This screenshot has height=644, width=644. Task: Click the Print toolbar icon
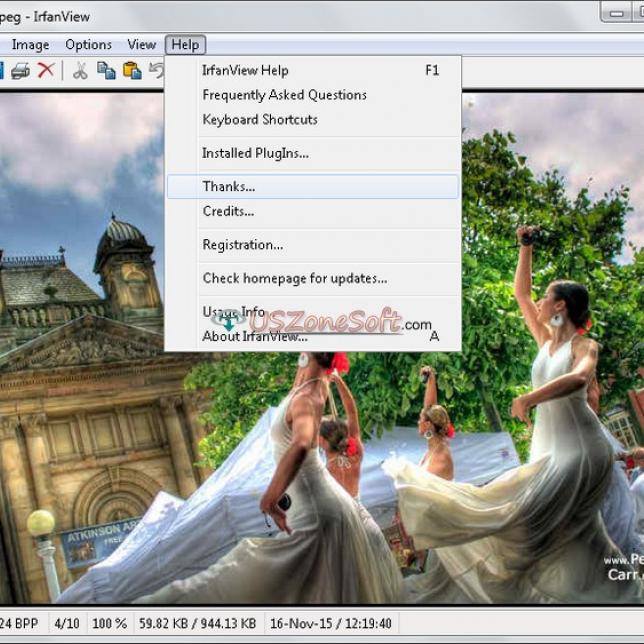click(x=20, y=70)
